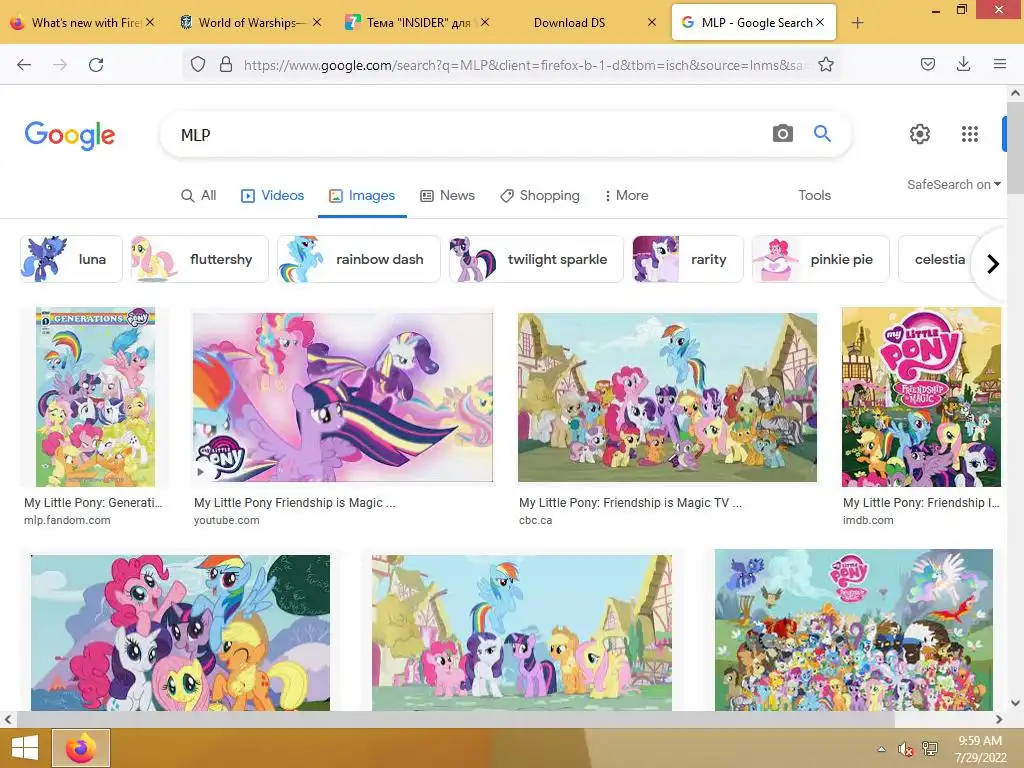Screen dimensions: 1024x768
Task: Filter by the rainbow dash chip
Action: (359, 259)
